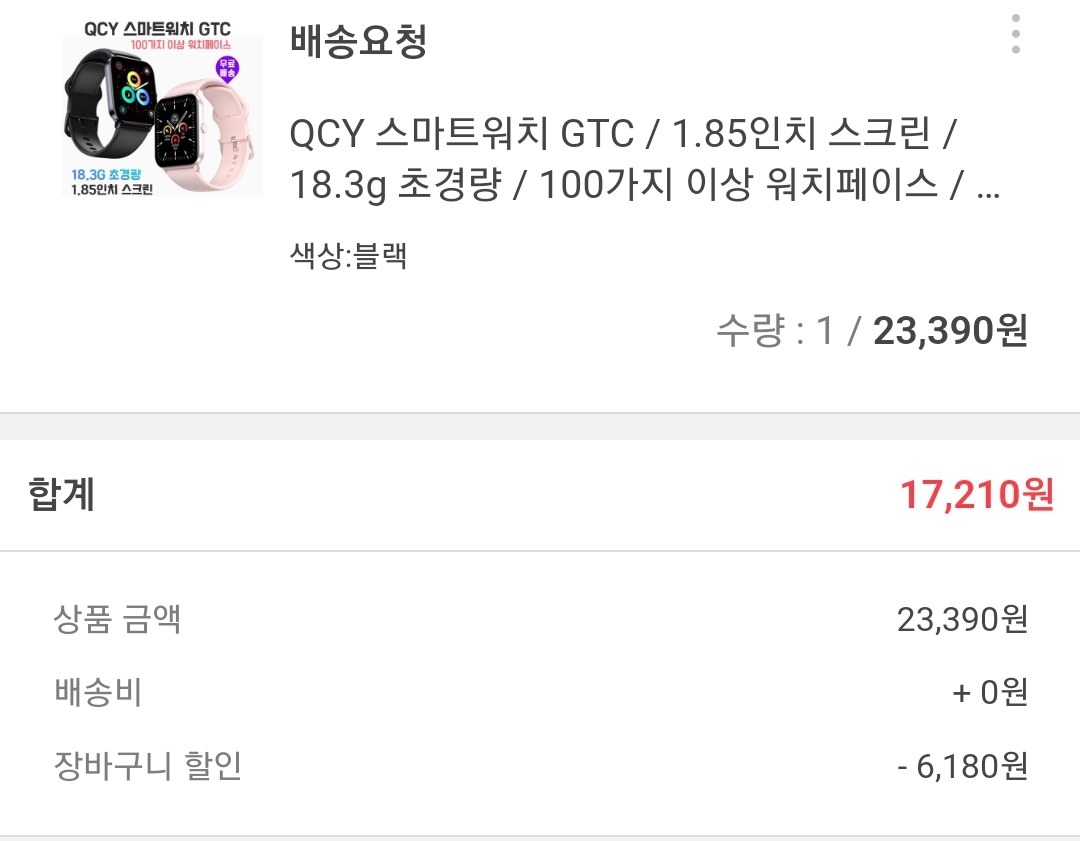1080x841 pixels.
Task: Tap the bold 23,390원 item price
Action: coord(951,331)
